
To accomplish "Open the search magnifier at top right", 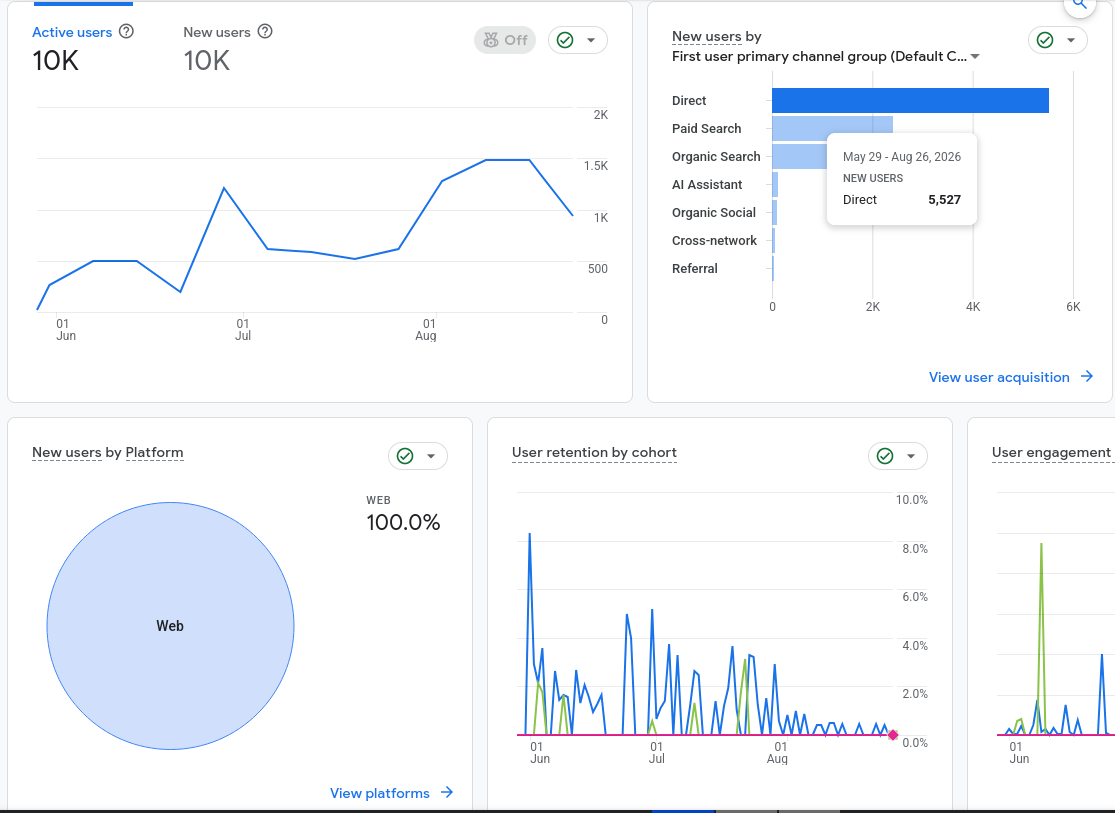I will 1079,4.
